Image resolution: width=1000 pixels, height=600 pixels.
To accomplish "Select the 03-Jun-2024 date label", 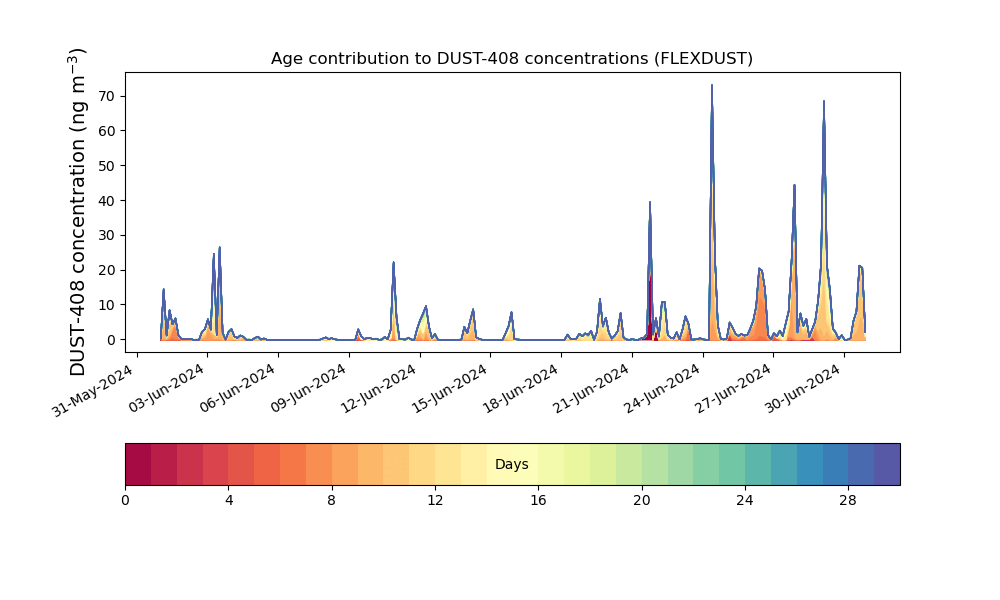I will 167,388.
